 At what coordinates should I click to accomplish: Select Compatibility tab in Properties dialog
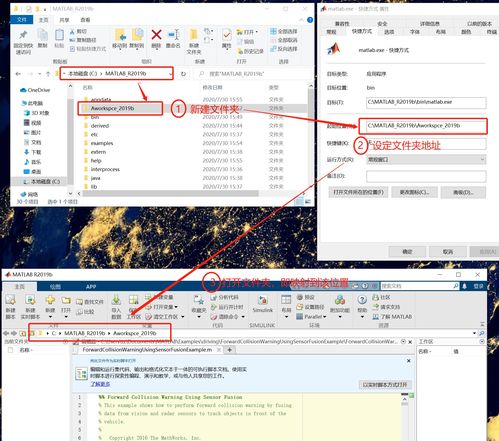coord(342,24)
